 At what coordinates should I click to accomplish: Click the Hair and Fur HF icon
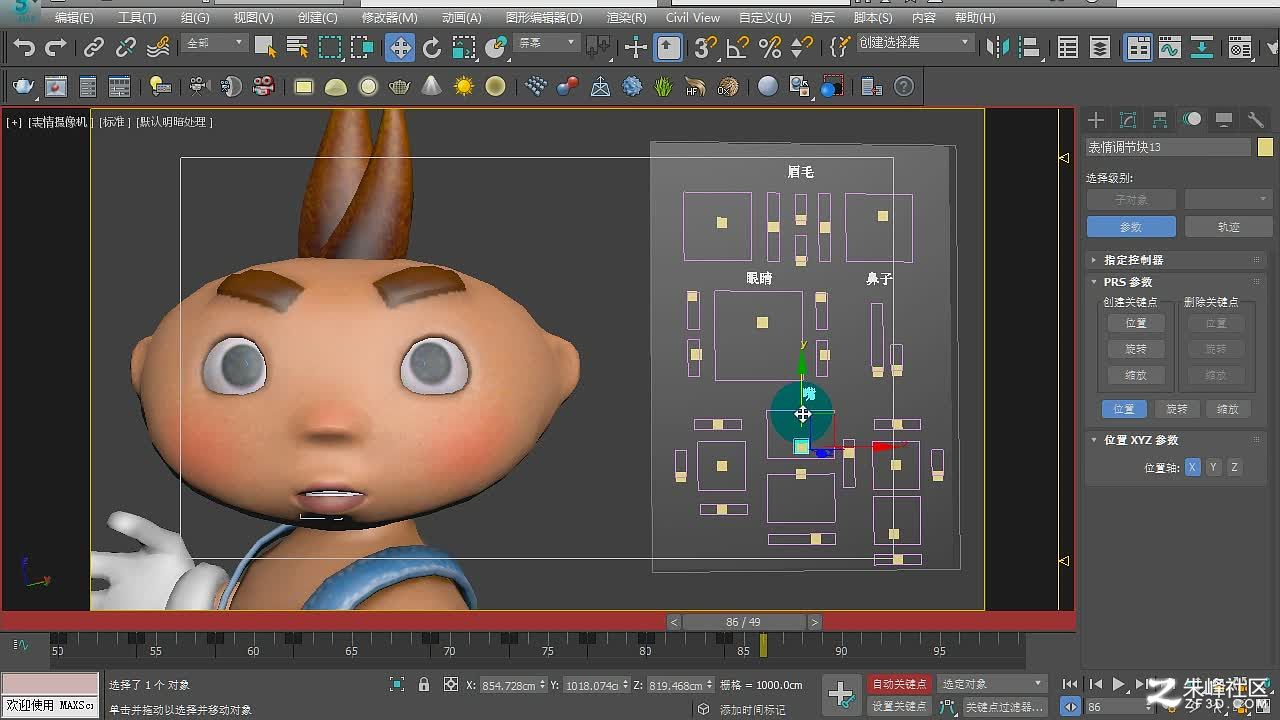[695, 87]
